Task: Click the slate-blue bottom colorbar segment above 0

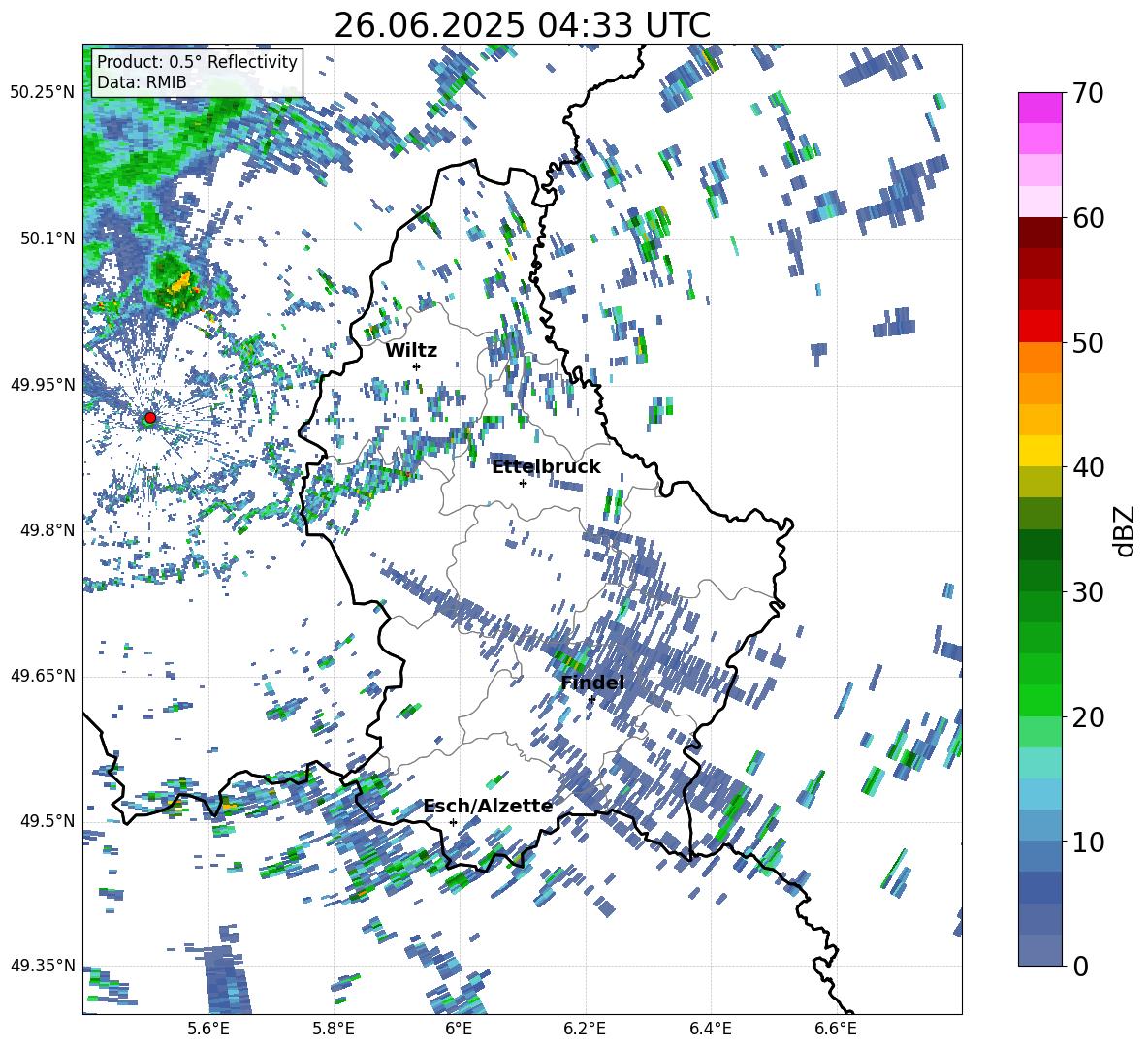Action: 1039,950
